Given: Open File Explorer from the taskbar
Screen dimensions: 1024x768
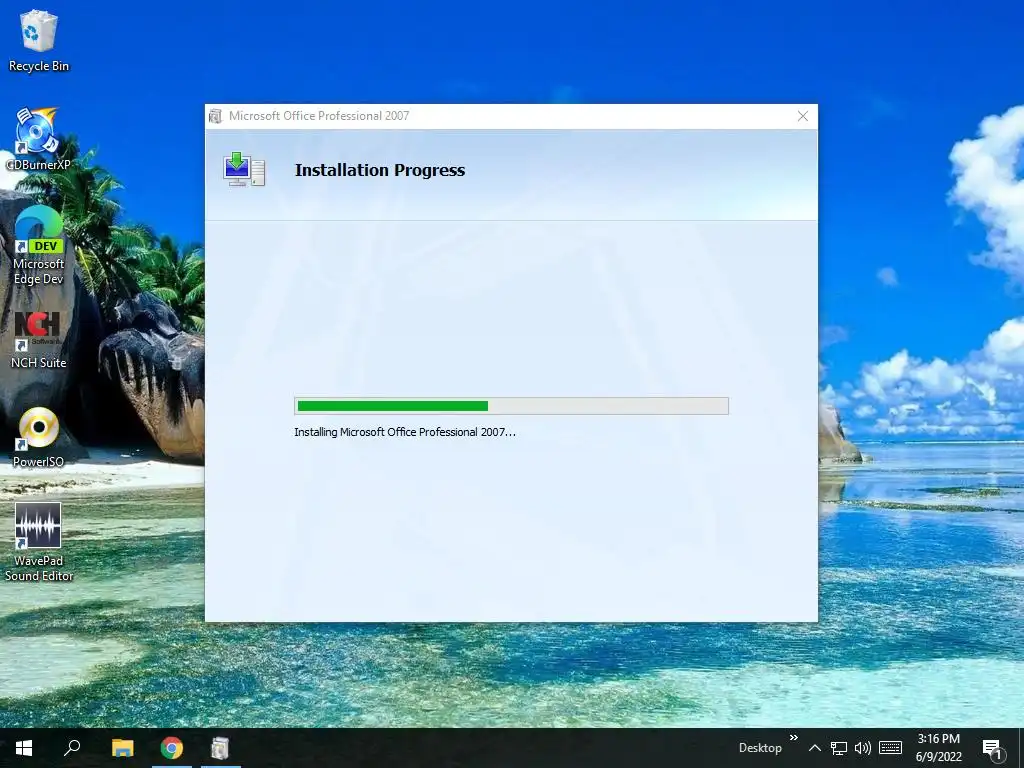Looking at the screenshot, I should coord(122,748).
